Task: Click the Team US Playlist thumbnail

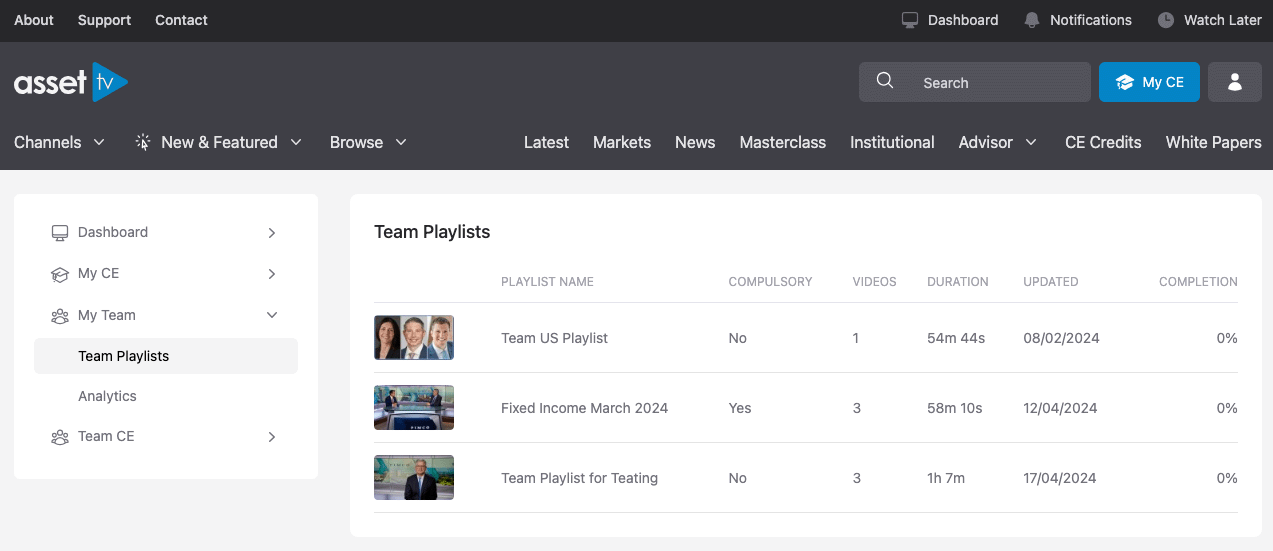Action: point(414,338)
